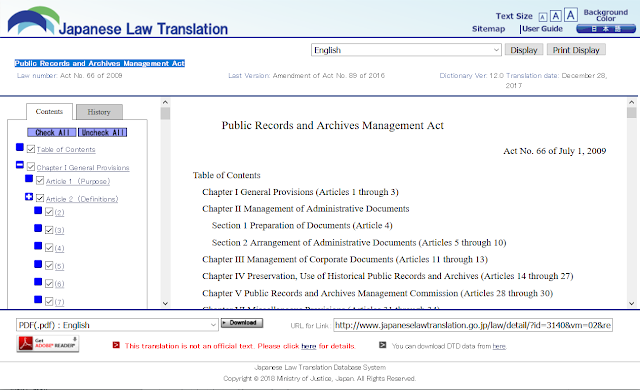Click blue square beside Table of Contents
640x390 pixels.
(20, 147)
